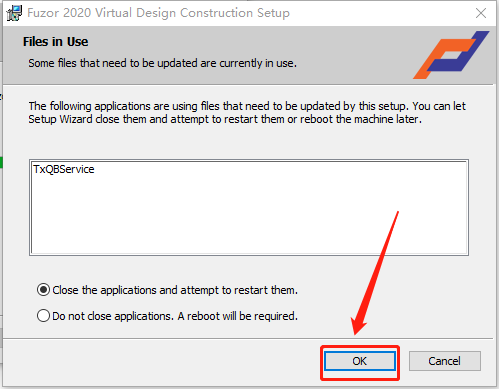This screenshot has height=389, width=499.
Task: Click the 'Files in Use' heading
Action: click(55, 42)
